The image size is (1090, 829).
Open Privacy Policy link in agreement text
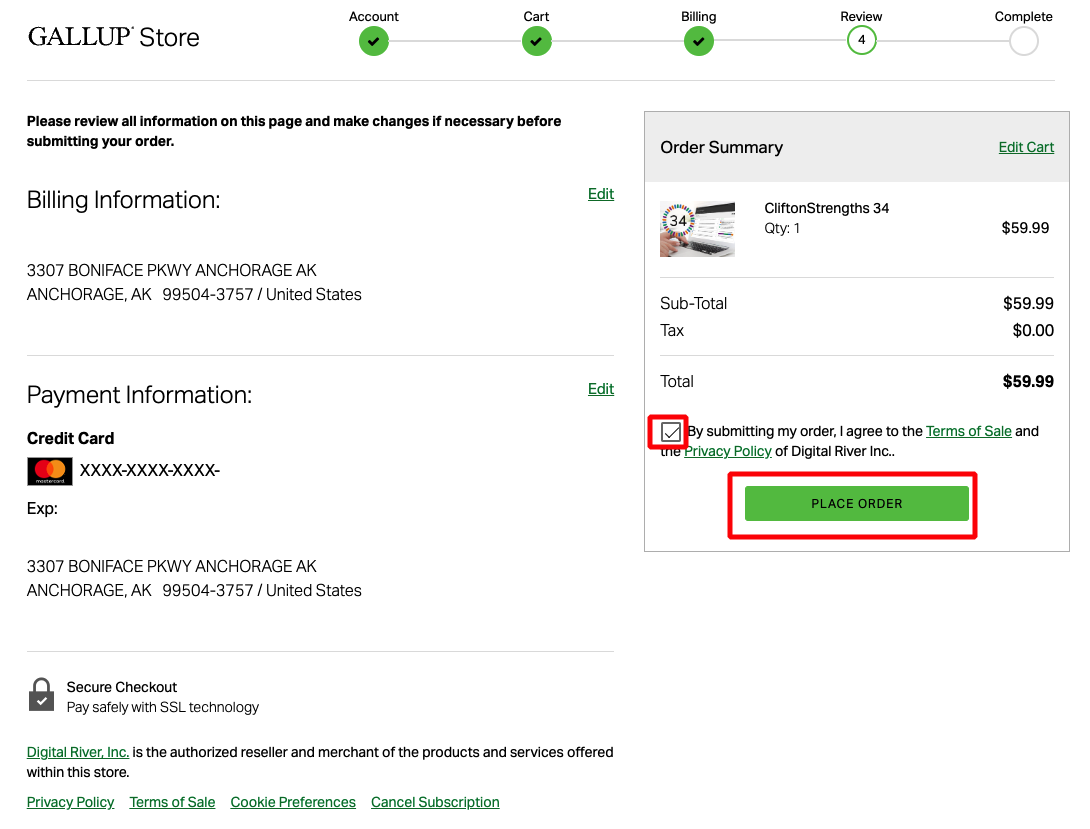tap(728, 452)
